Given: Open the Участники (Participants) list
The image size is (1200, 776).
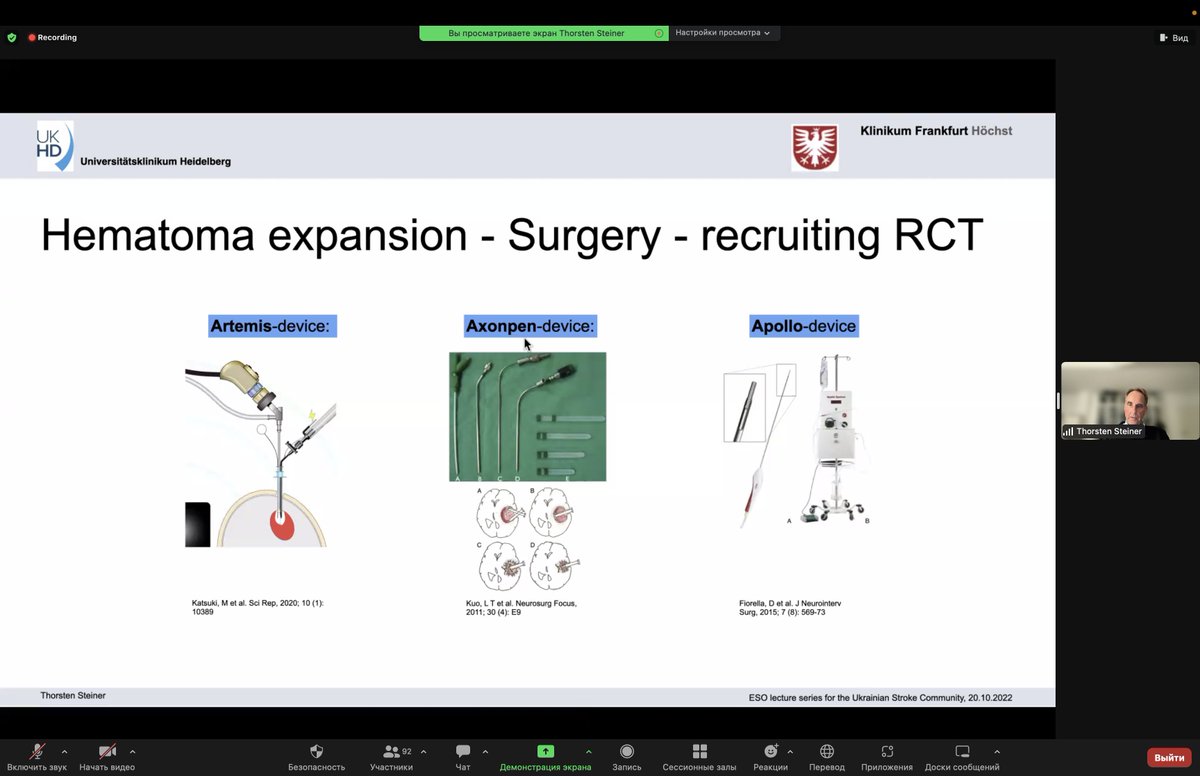Looking at the screenshot, I should click(390, 756).
